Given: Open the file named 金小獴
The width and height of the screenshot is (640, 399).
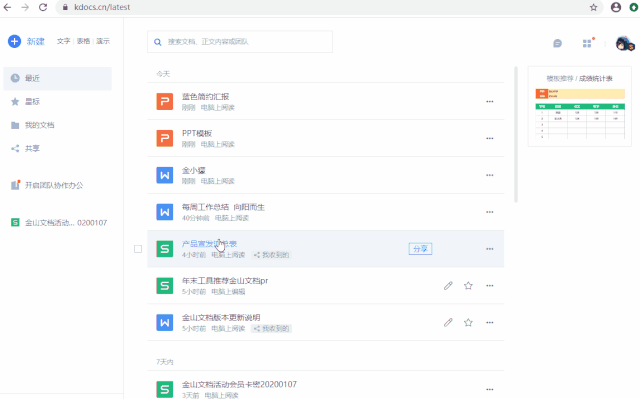Looking at the screenshot, I should tap(193, 170).
